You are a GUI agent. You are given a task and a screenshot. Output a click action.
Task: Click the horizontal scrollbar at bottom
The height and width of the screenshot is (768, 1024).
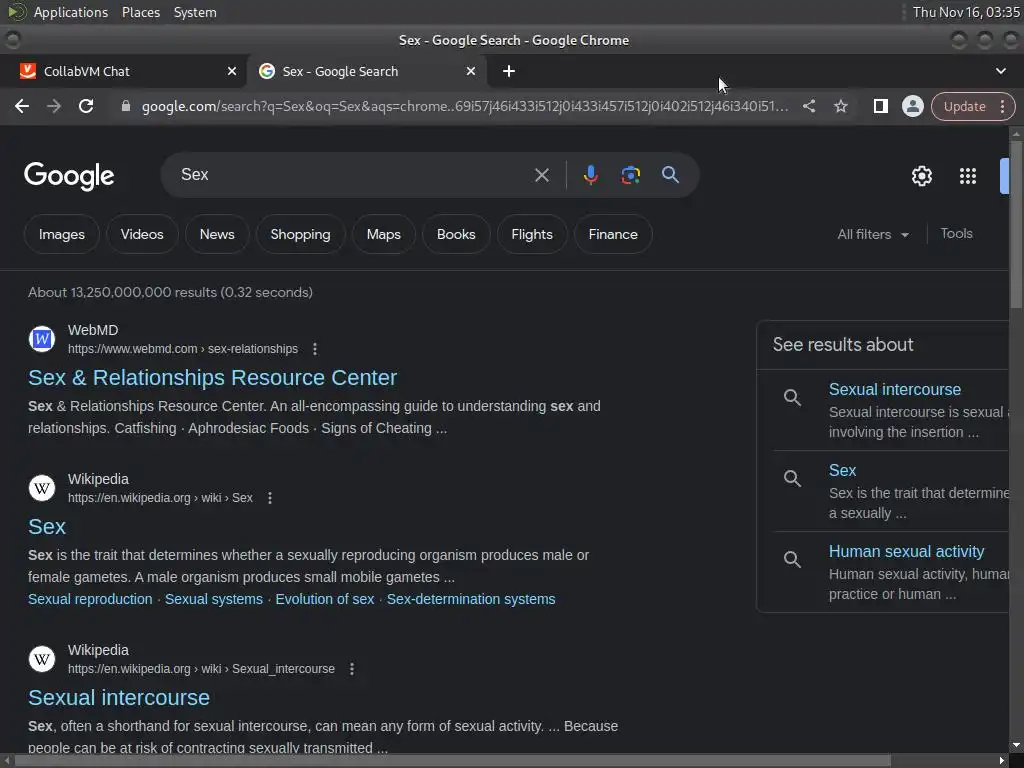point(453,760)
